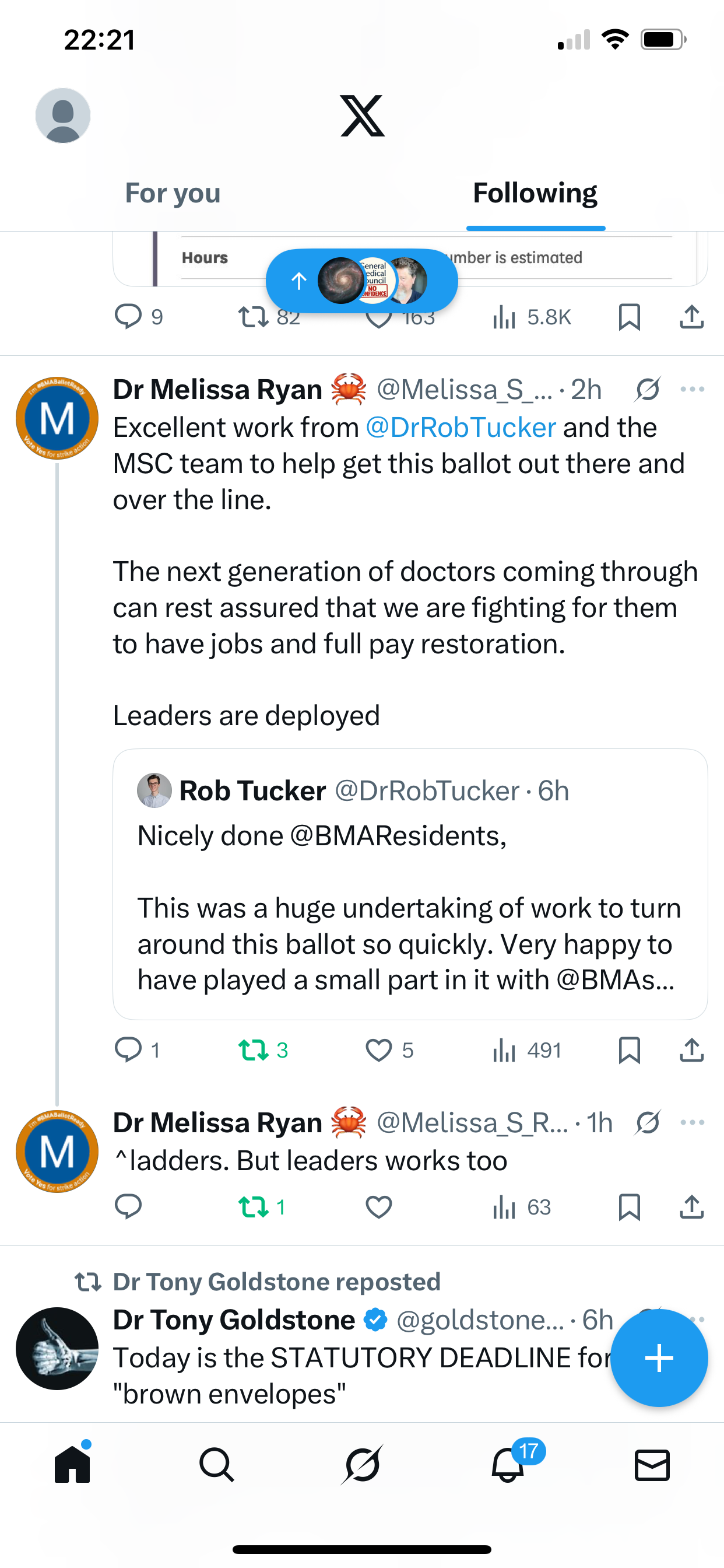Select the Following tab

click(x=535, y=193)
